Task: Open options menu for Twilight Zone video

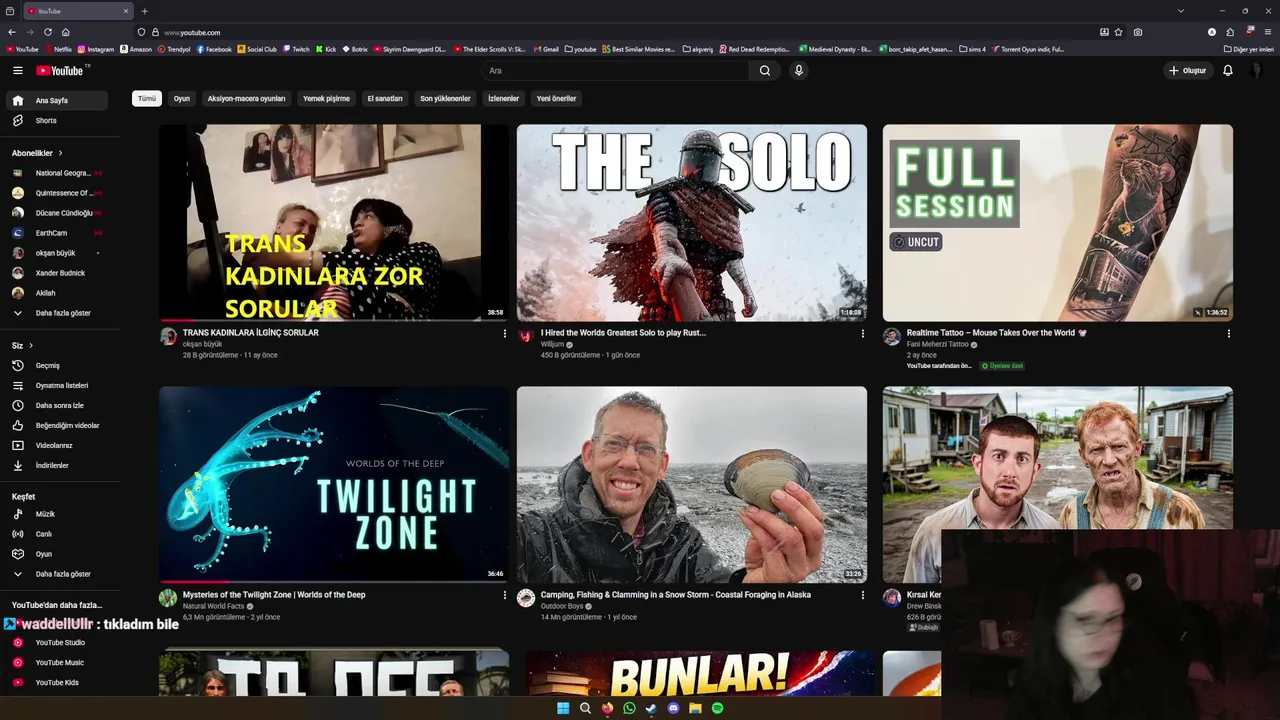Action: [504, 595]
